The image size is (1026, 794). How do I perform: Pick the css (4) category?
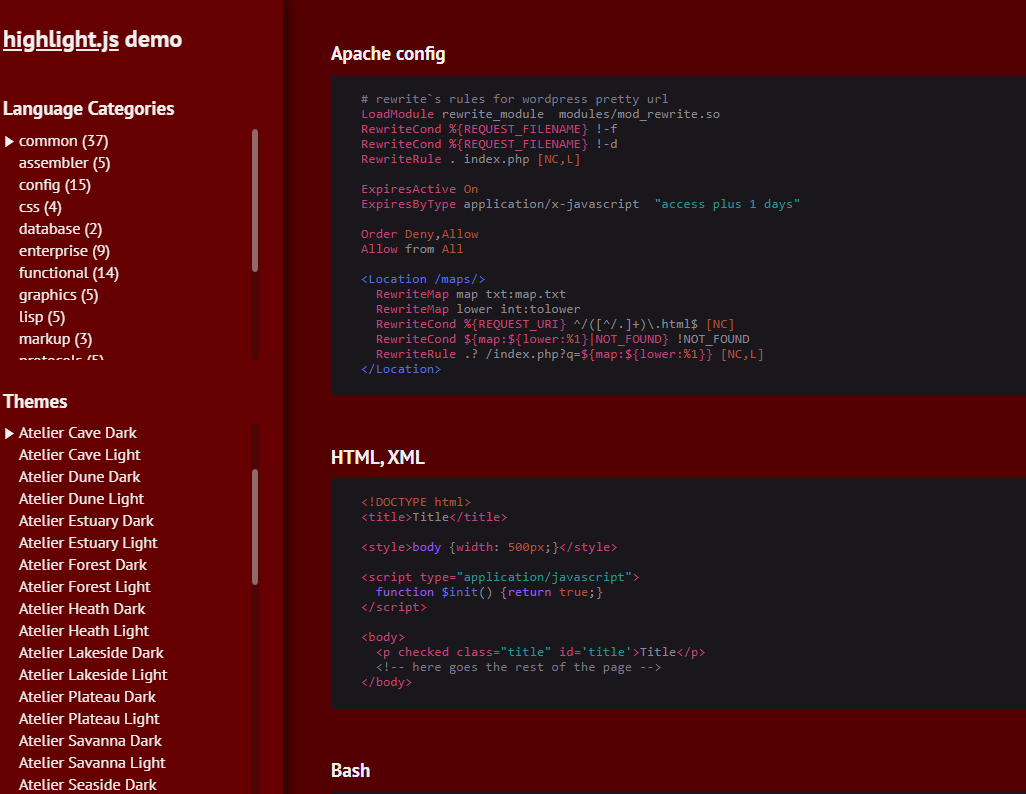click(x=40, y=207)
